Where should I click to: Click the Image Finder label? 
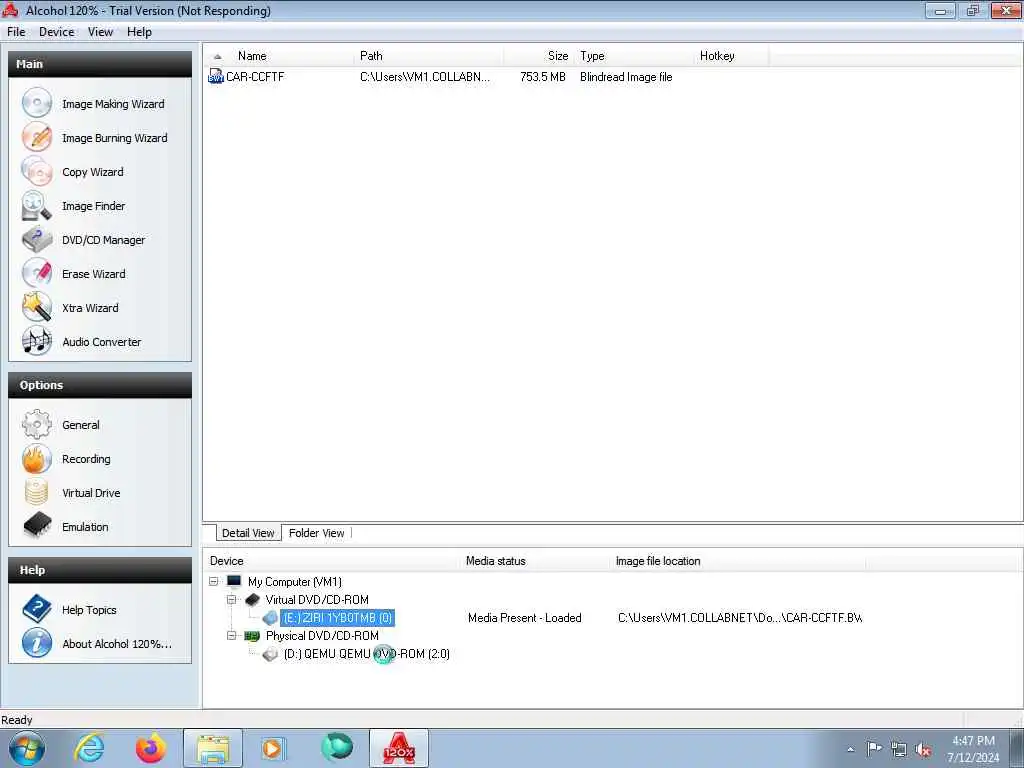point(93,206)
